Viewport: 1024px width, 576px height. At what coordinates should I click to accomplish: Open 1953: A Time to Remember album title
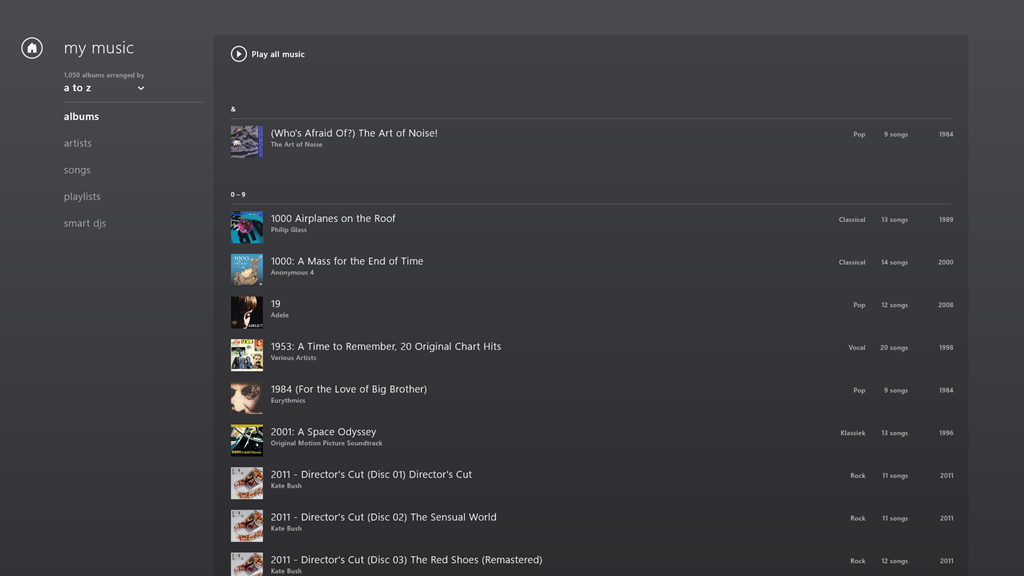click(386, 347)
